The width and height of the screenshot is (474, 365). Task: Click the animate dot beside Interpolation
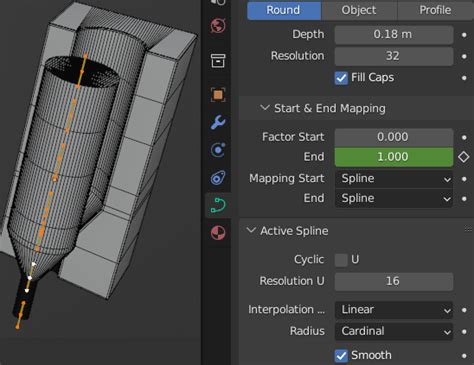tap(464, 310)
